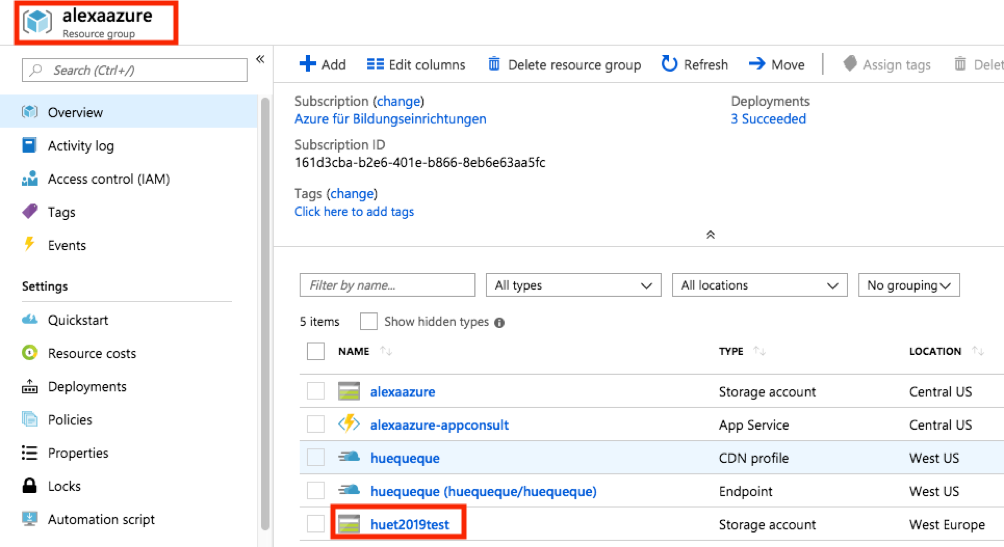Click the sidebar vertical scrollbar

point(265,314)
